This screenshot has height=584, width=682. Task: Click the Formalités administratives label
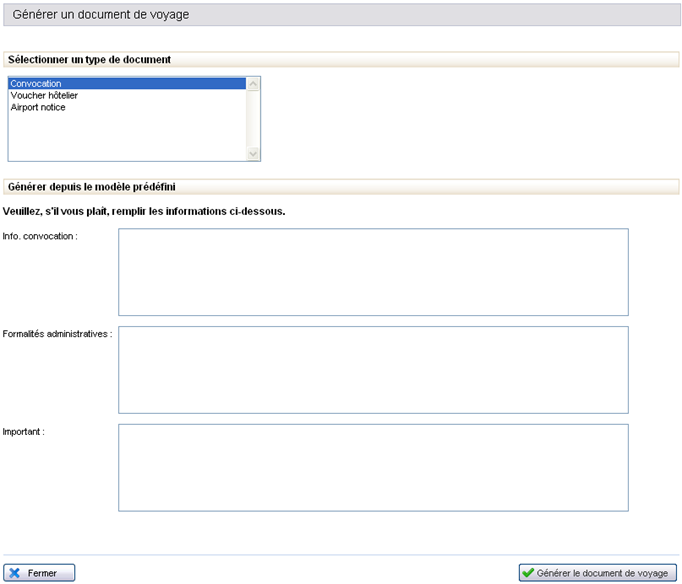coord(57,334)
